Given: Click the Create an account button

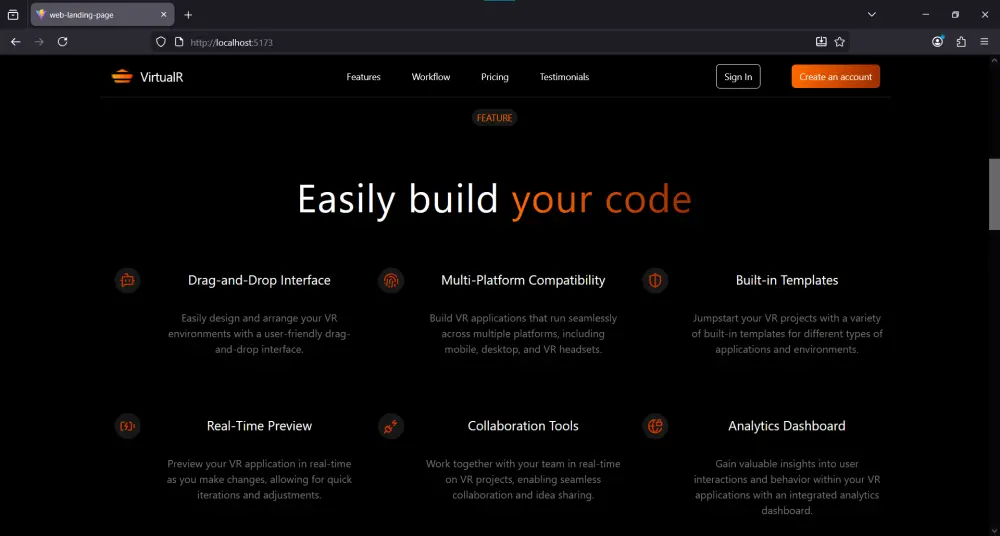Looking at the screenshot, I should click(835, 77).
